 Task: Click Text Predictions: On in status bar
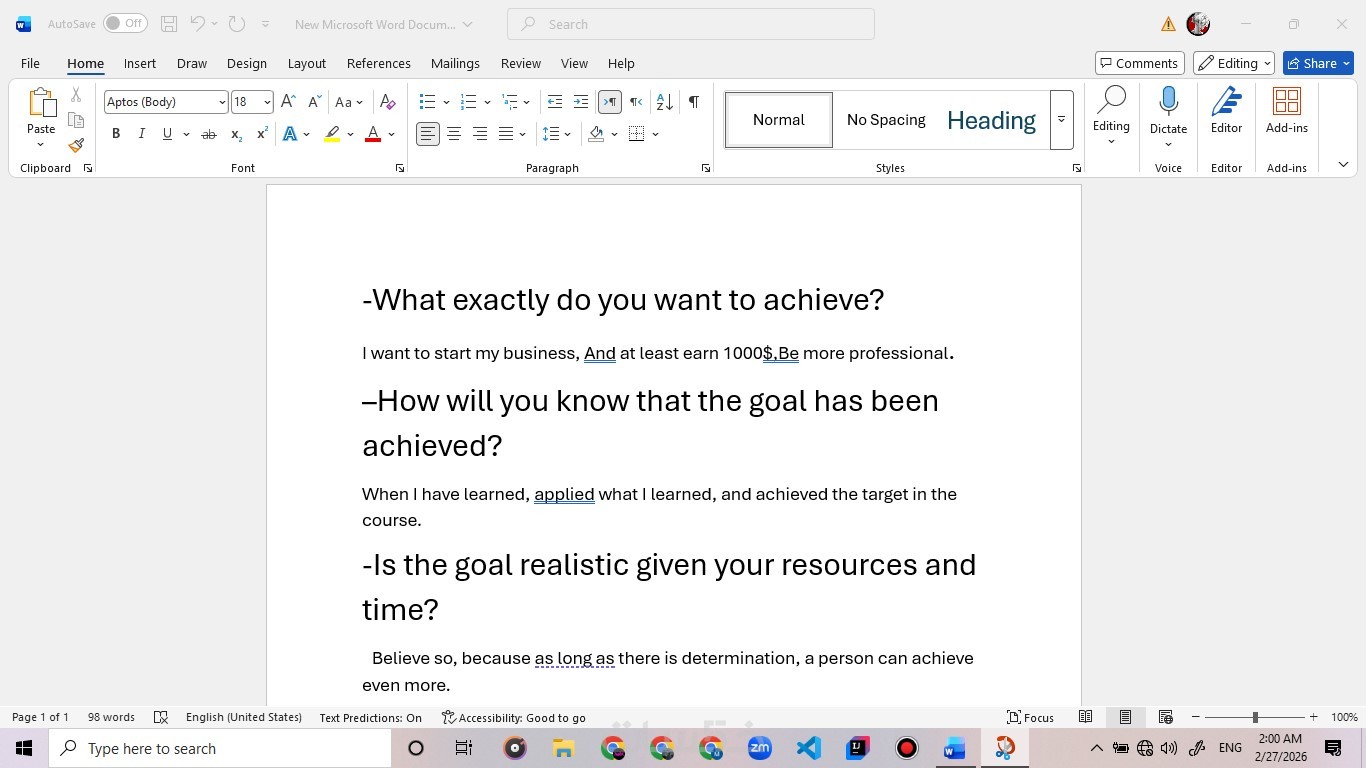370,717
